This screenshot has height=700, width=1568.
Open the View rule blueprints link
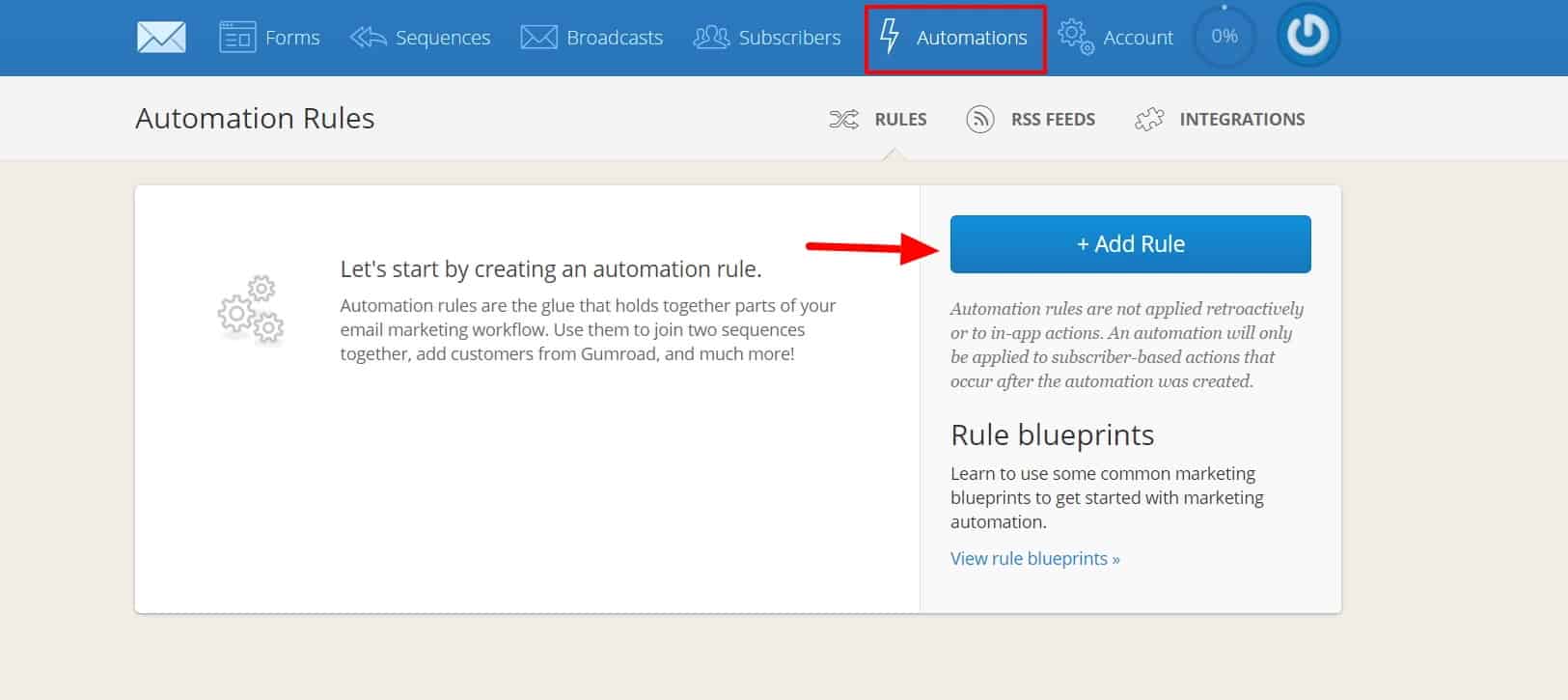pyautogui.click(x=1035, y=559)
